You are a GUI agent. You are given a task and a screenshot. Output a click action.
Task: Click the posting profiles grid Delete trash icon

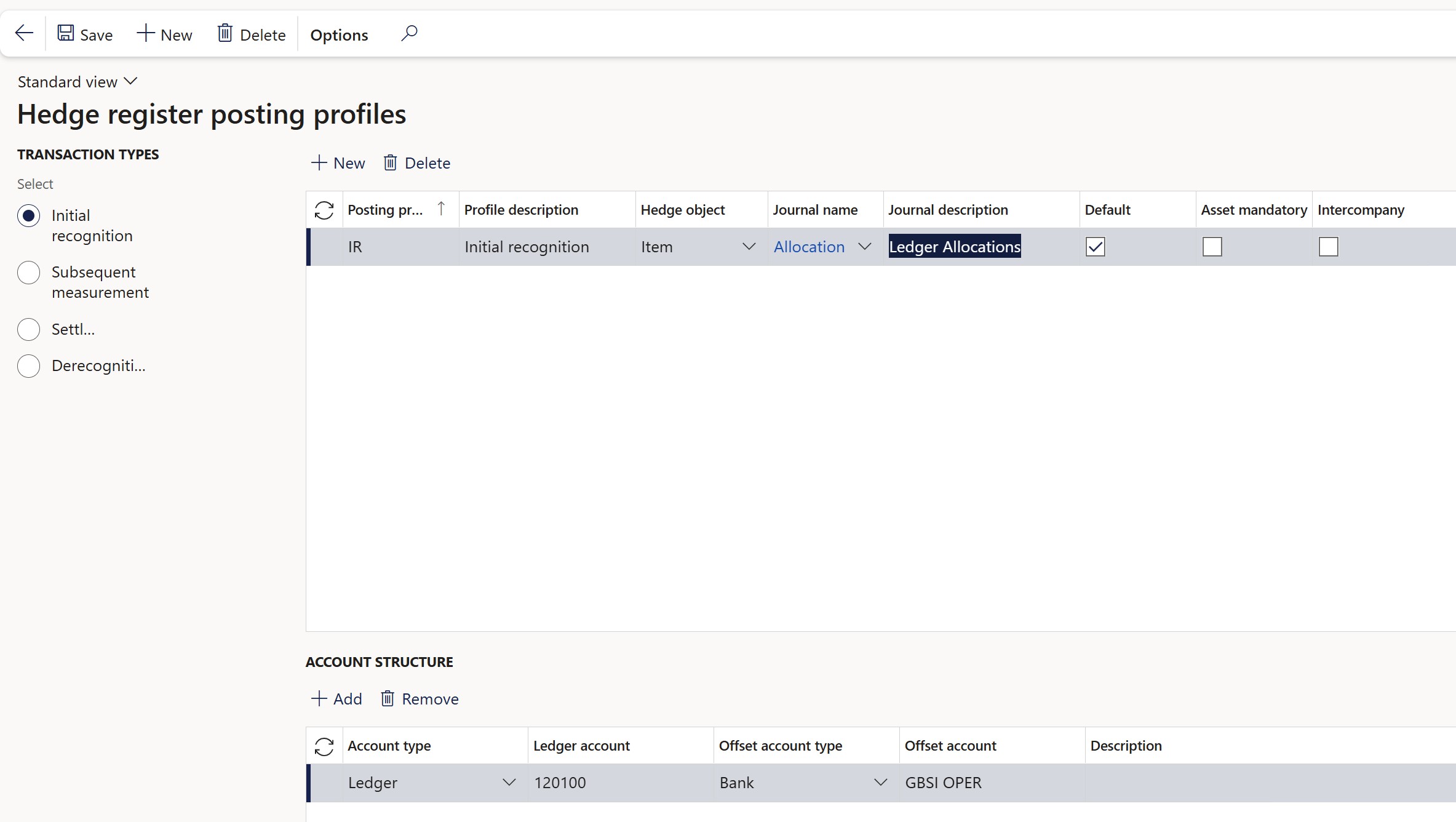(390, 163)
